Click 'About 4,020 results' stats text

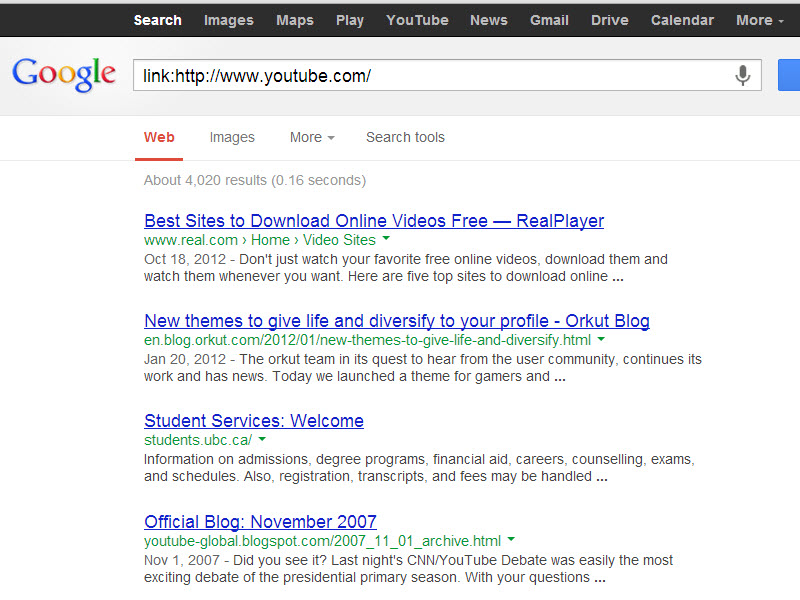255,180
